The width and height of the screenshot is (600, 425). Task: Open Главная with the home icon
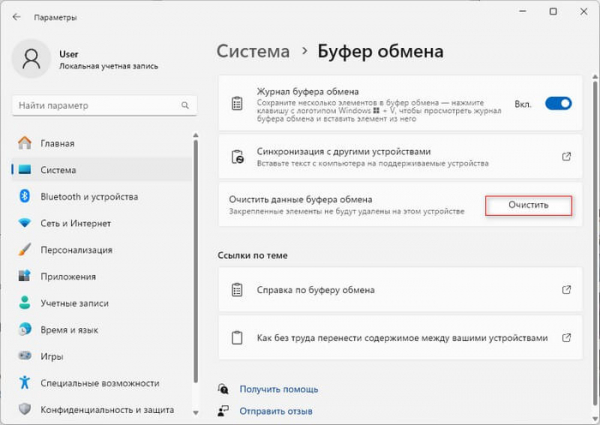pos(25,143)
